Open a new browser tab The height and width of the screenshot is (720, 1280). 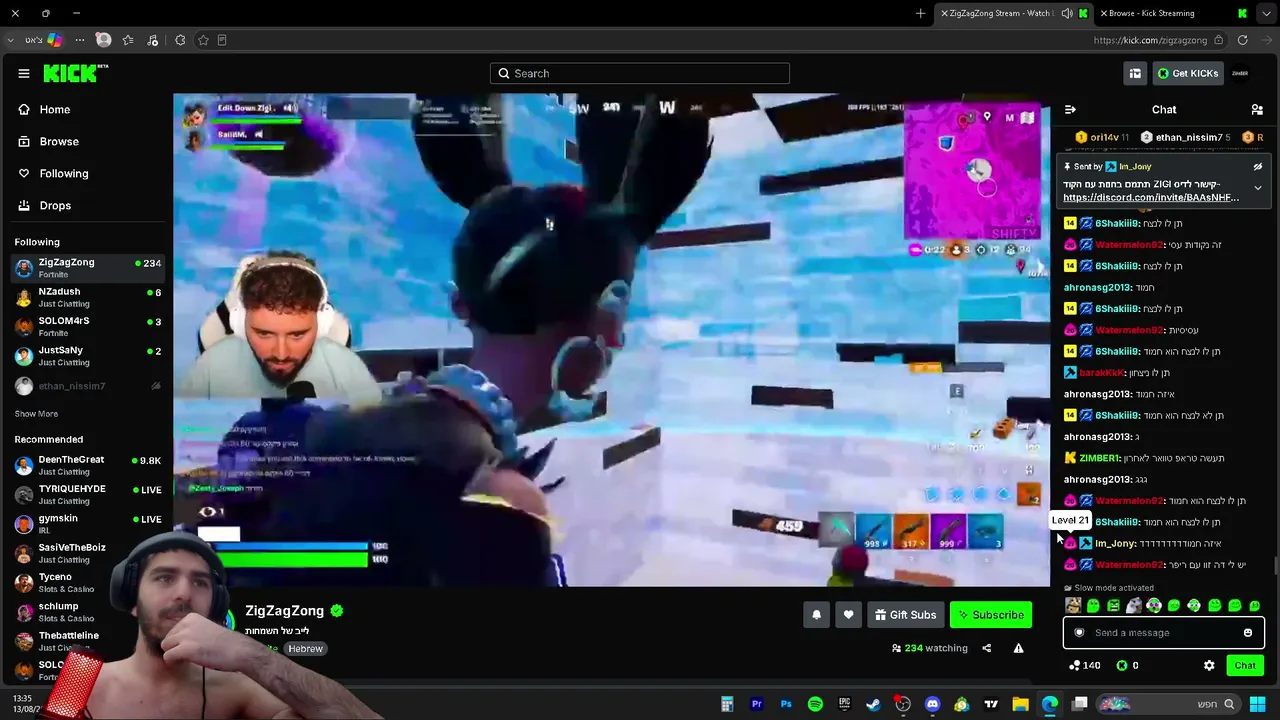click(x=921, y=13)
